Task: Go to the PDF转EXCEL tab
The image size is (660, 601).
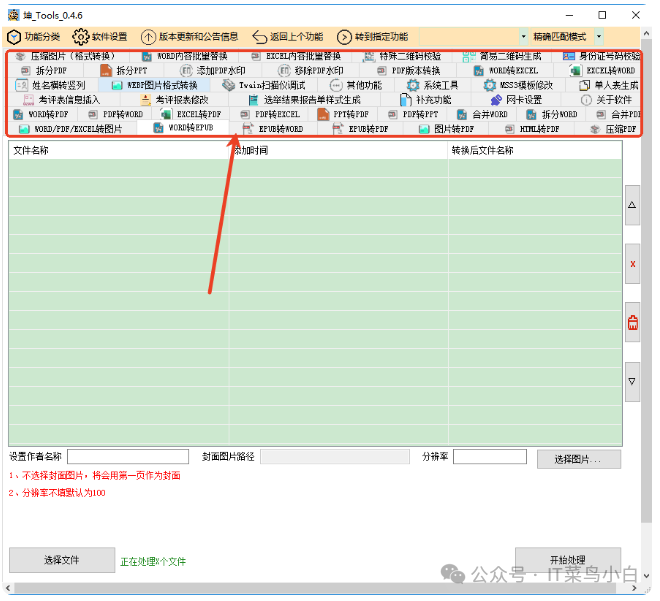Action: [270, 115]
